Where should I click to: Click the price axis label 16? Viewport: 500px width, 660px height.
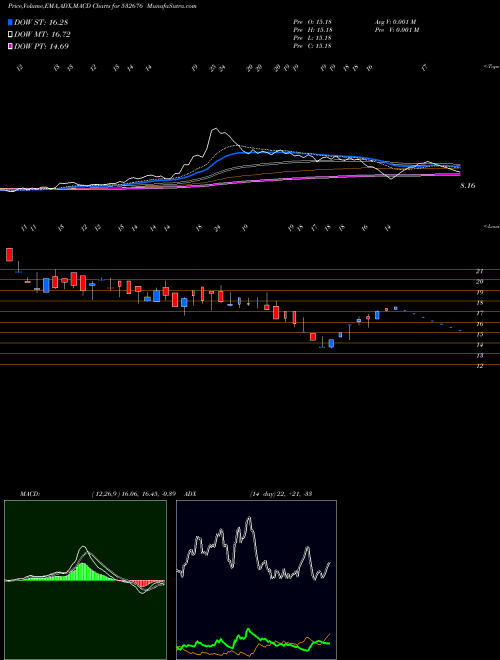[x=479, y=324]
